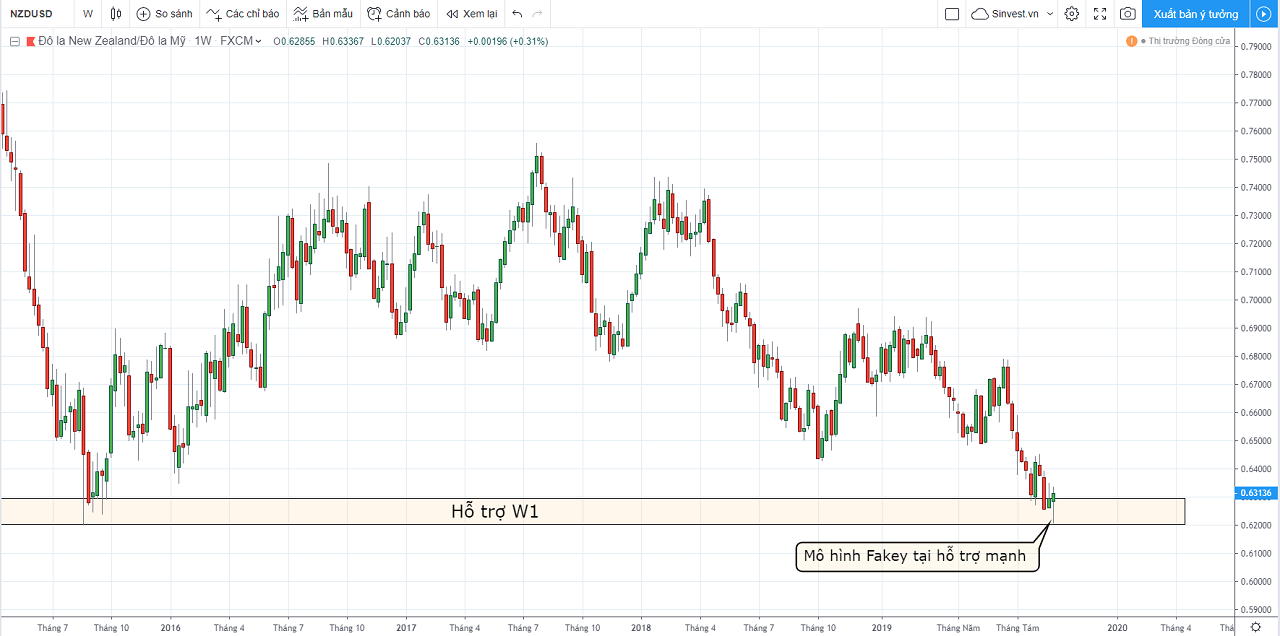
Task: Click the red flag symbol marker
Action: pyautogui.click(x=30, y=41)
